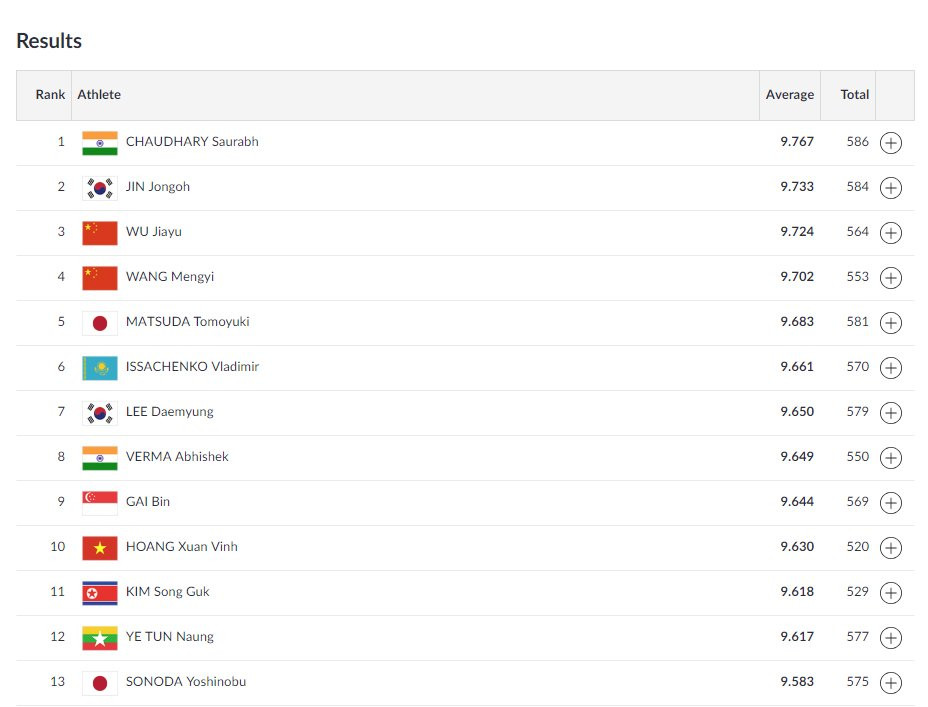Open athlete name GAI Bin

(148, 502)
